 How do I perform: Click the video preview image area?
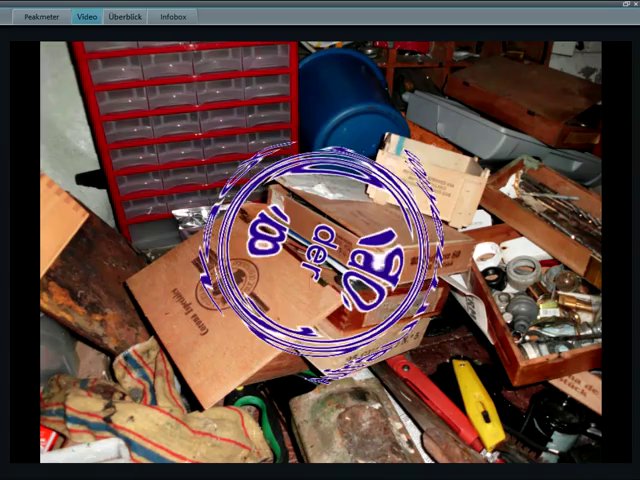(x=320, y=252)
